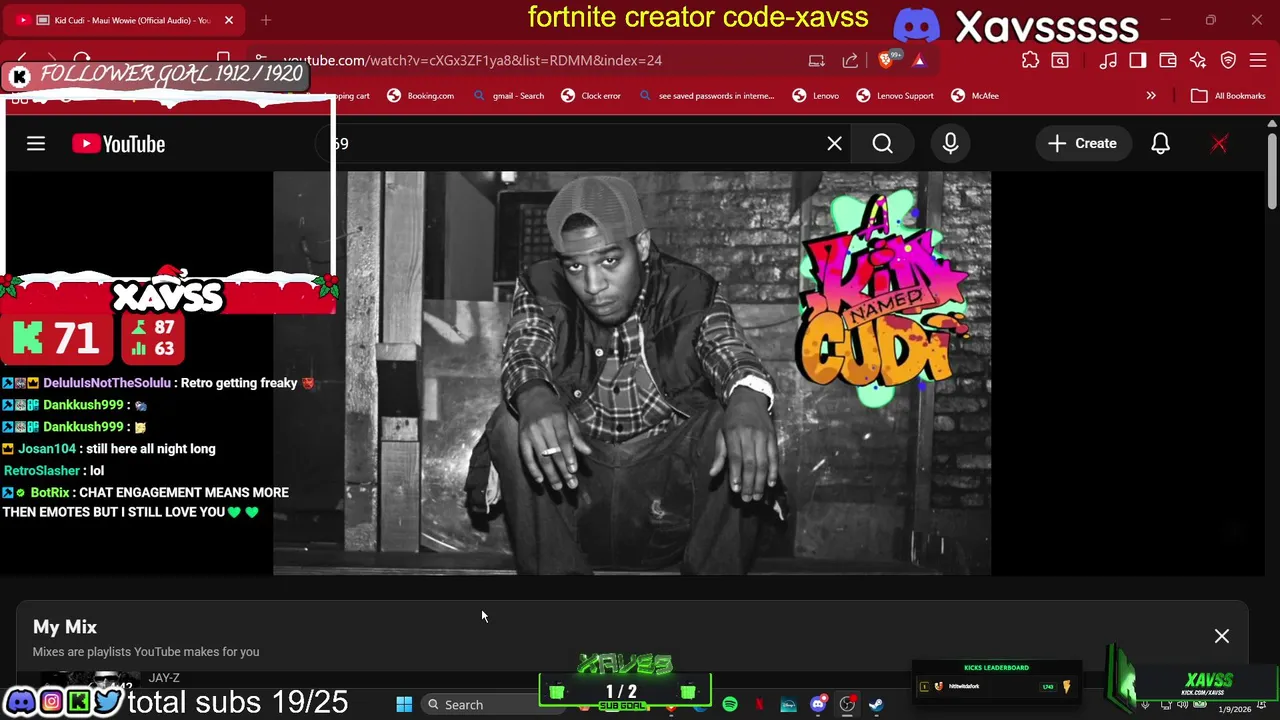1280x720 pixels.
Task: Click the YouTube Create button
Action: pyautogui.click(x=1082, y=144)
